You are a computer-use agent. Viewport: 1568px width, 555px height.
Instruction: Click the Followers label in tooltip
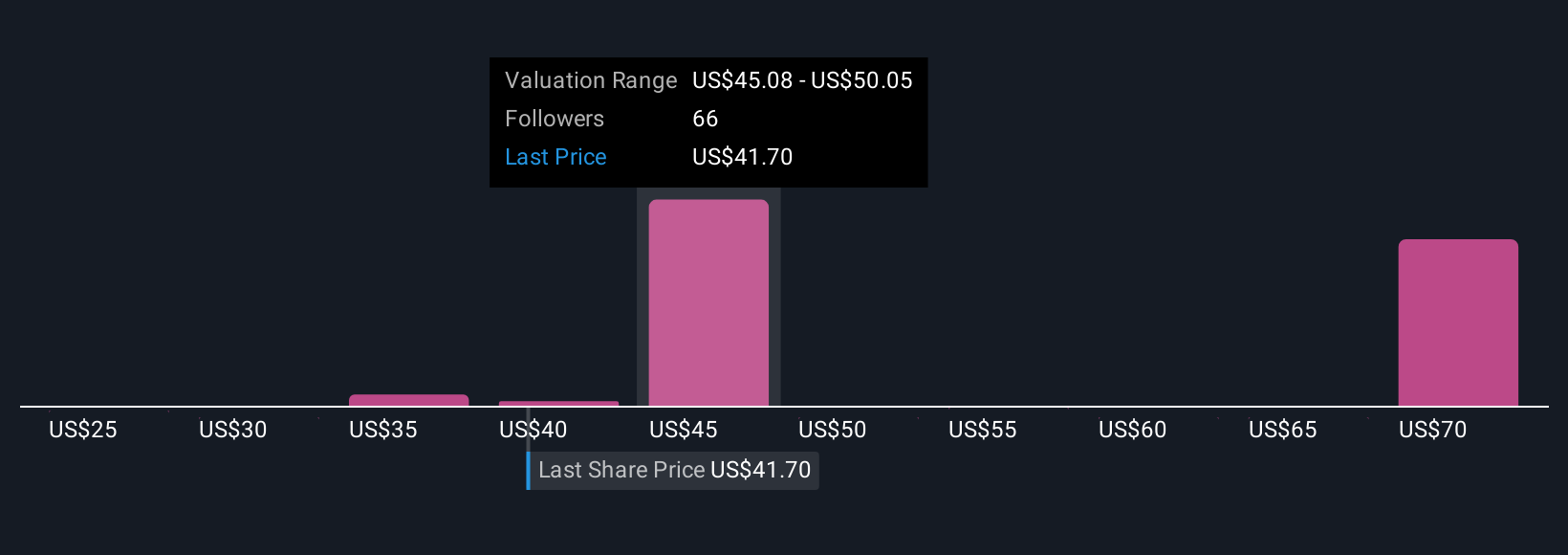pos(555,119)
